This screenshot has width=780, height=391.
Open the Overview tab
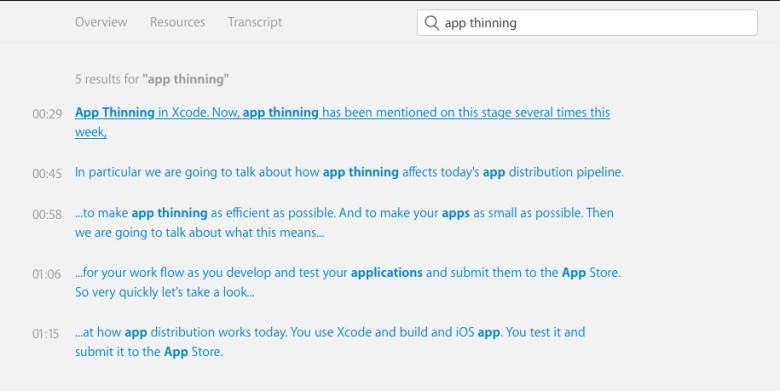pos(101,22)
